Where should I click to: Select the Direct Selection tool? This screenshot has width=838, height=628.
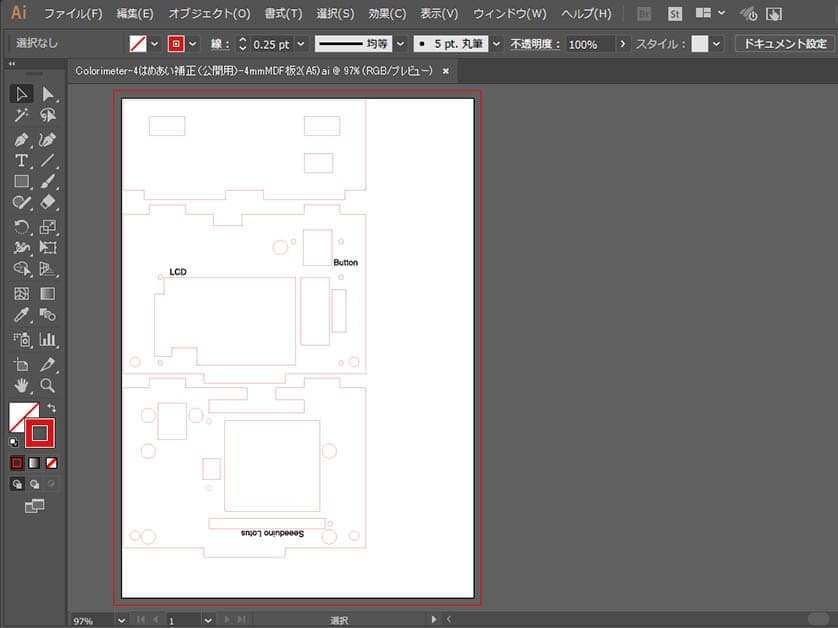coord(47,94)
